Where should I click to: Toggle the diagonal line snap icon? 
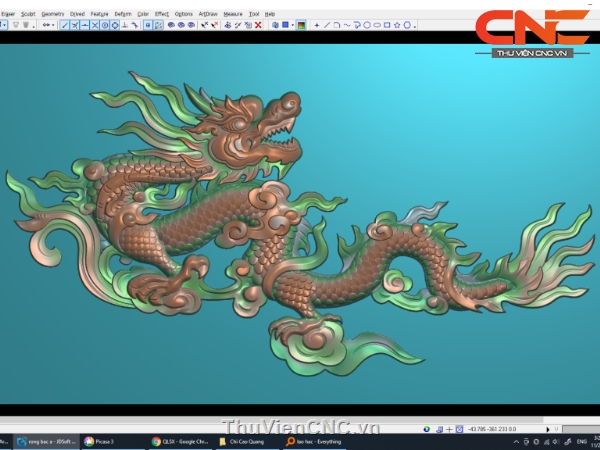click(65, 25)
